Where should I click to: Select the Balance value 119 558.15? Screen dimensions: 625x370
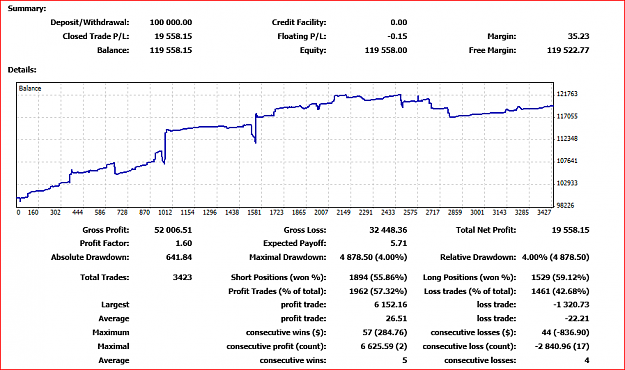coord(171,50)
